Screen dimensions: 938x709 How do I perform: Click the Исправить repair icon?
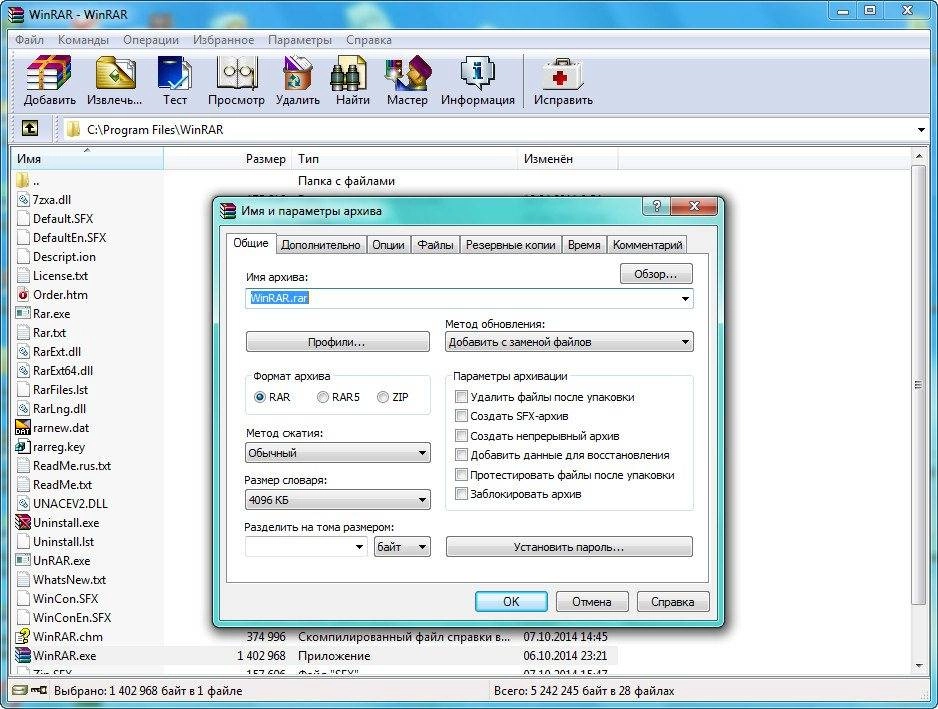[x=562, y=73]
